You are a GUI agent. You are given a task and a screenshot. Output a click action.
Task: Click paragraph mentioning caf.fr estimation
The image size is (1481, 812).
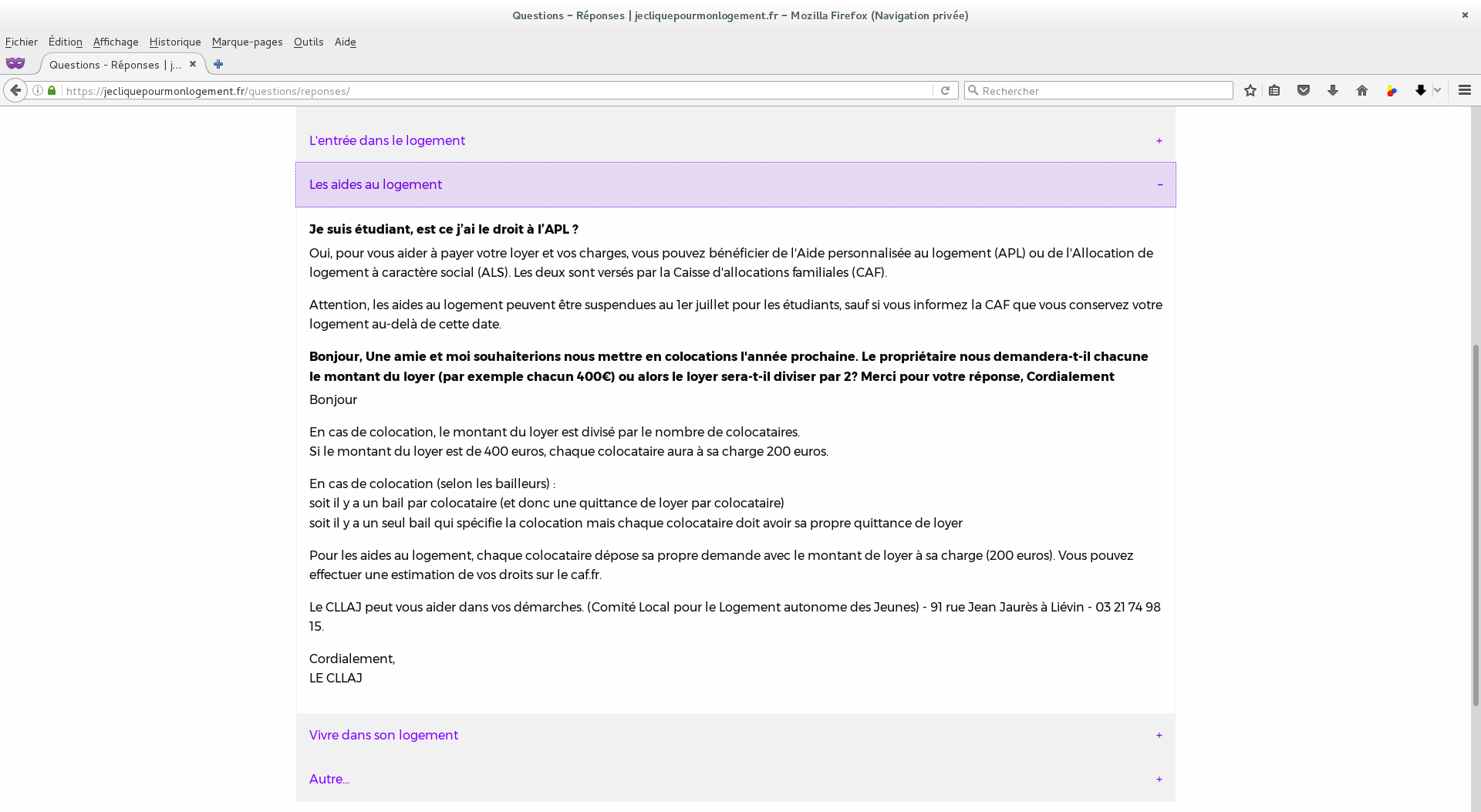[721, 564]
